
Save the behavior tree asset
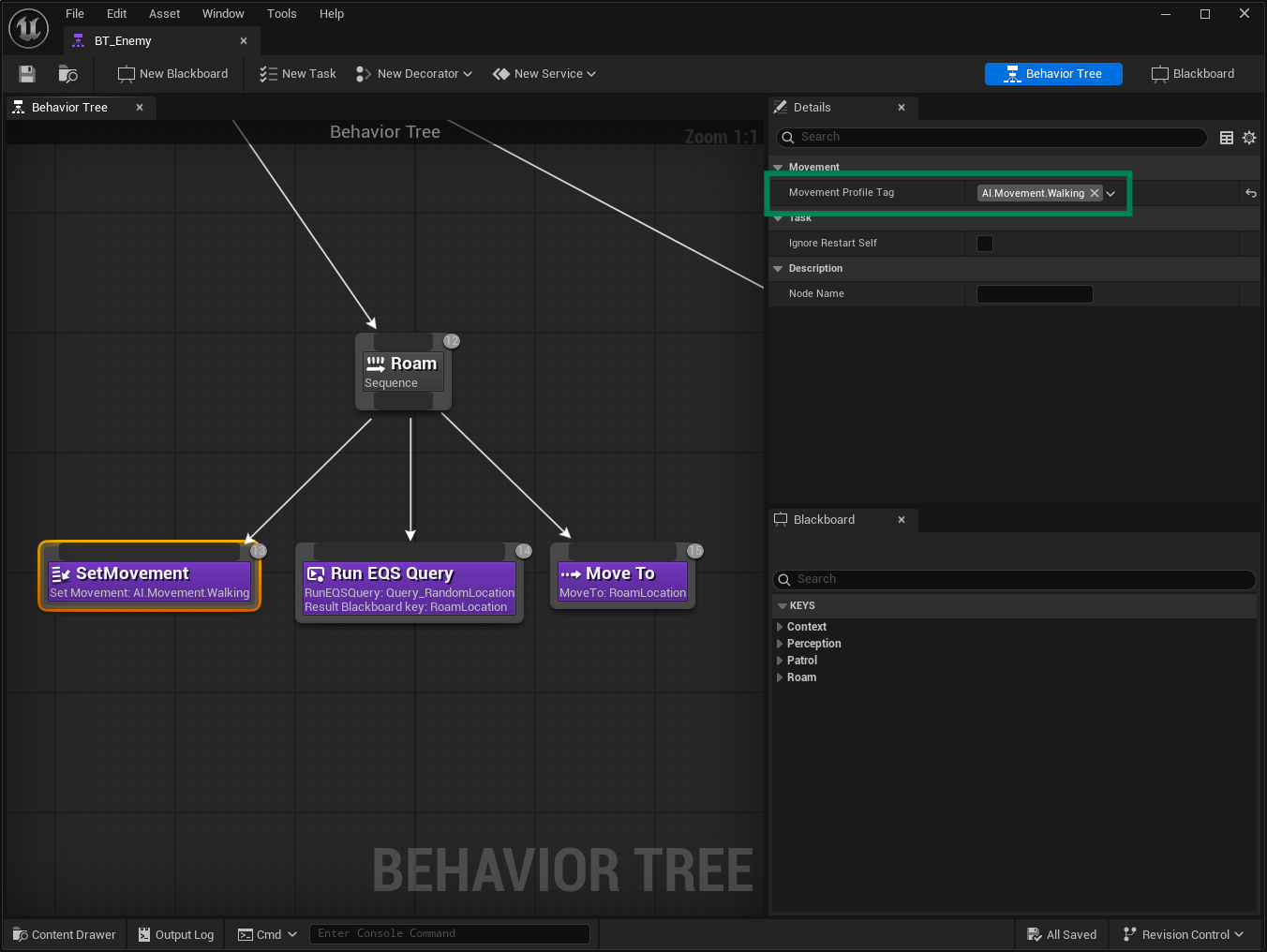(26, 73)
